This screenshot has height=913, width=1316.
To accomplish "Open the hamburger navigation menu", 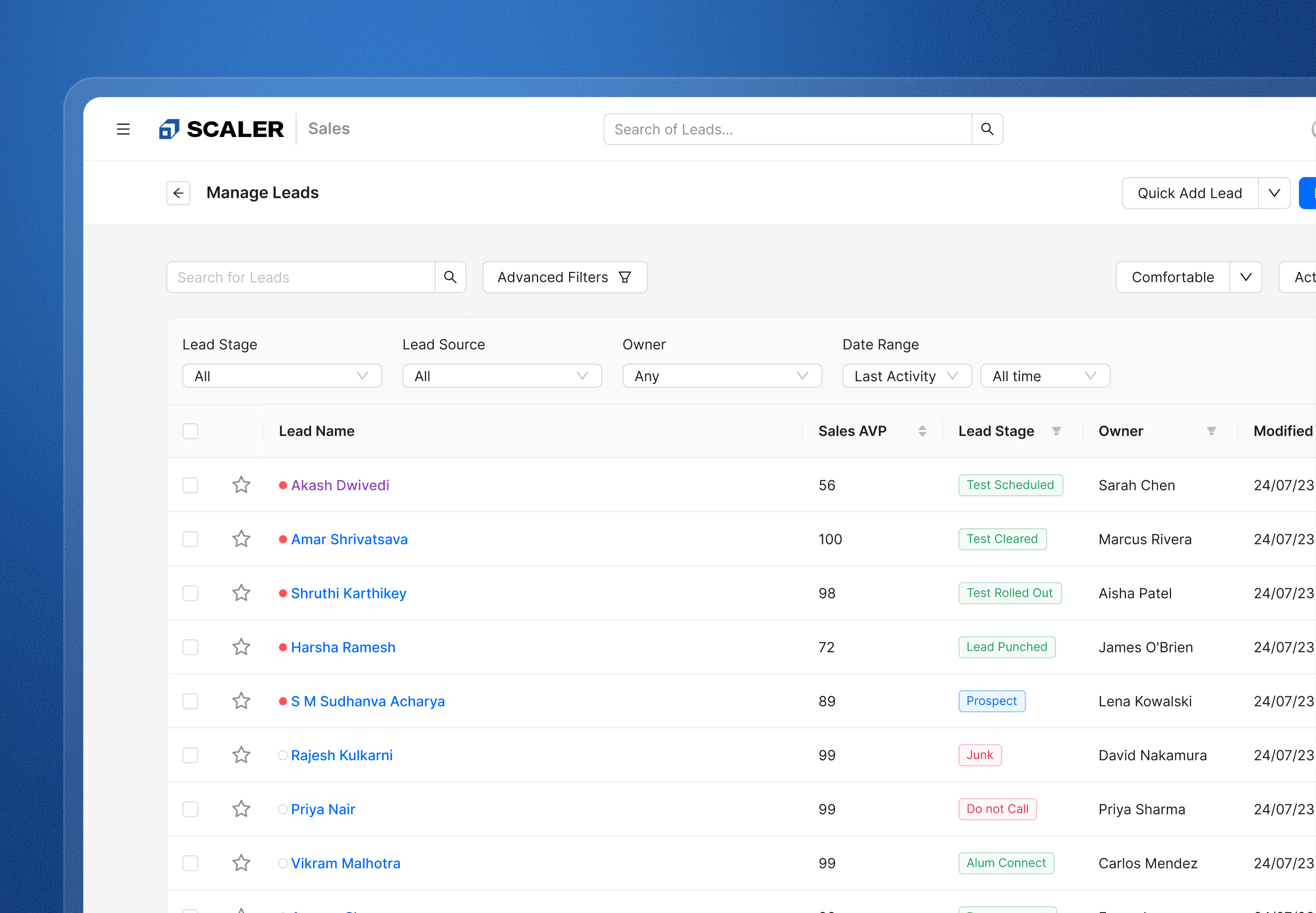I will 123,129.
